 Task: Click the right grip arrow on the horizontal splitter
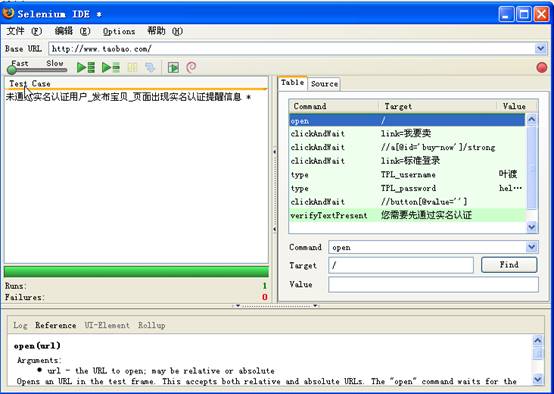(x=315, y=306)
